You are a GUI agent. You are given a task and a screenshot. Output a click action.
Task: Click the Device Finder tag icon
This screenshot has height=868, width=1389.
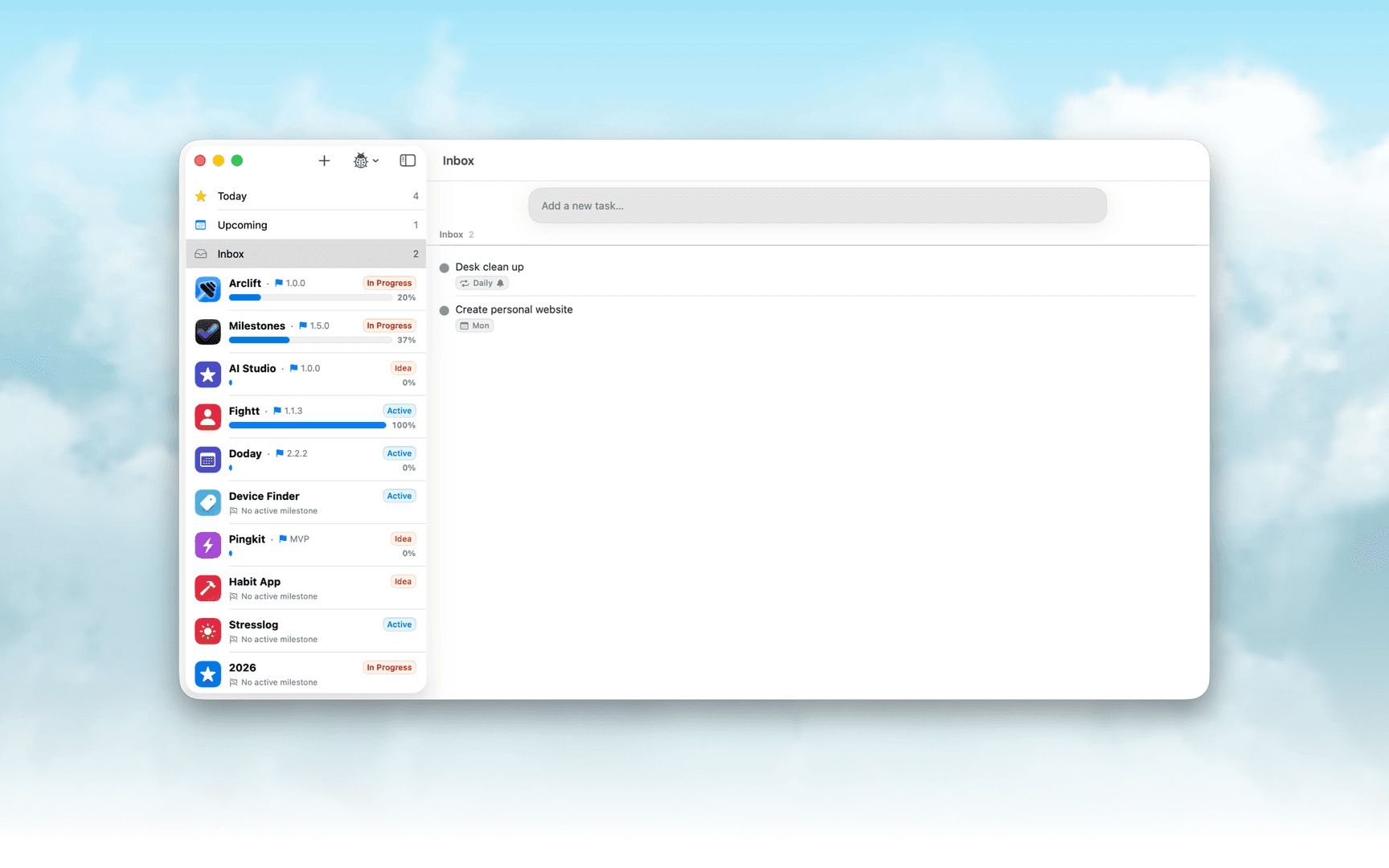[x=208, y=502]
